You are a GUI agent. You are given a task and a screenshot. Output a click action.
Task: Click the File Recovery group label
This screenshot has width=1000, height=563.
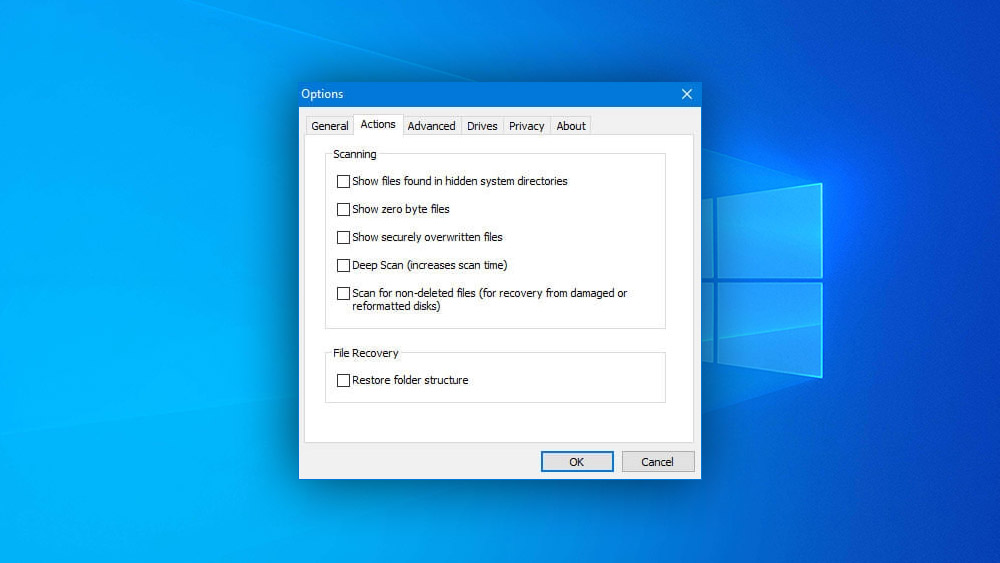[365, 353]
